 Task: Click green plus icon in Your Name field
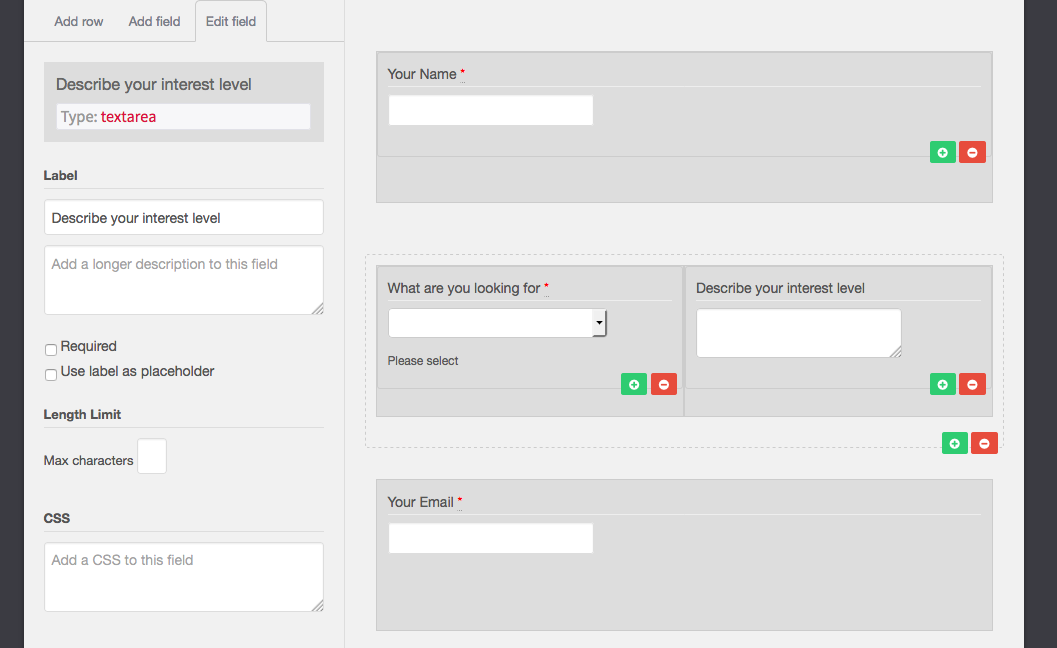942,152
